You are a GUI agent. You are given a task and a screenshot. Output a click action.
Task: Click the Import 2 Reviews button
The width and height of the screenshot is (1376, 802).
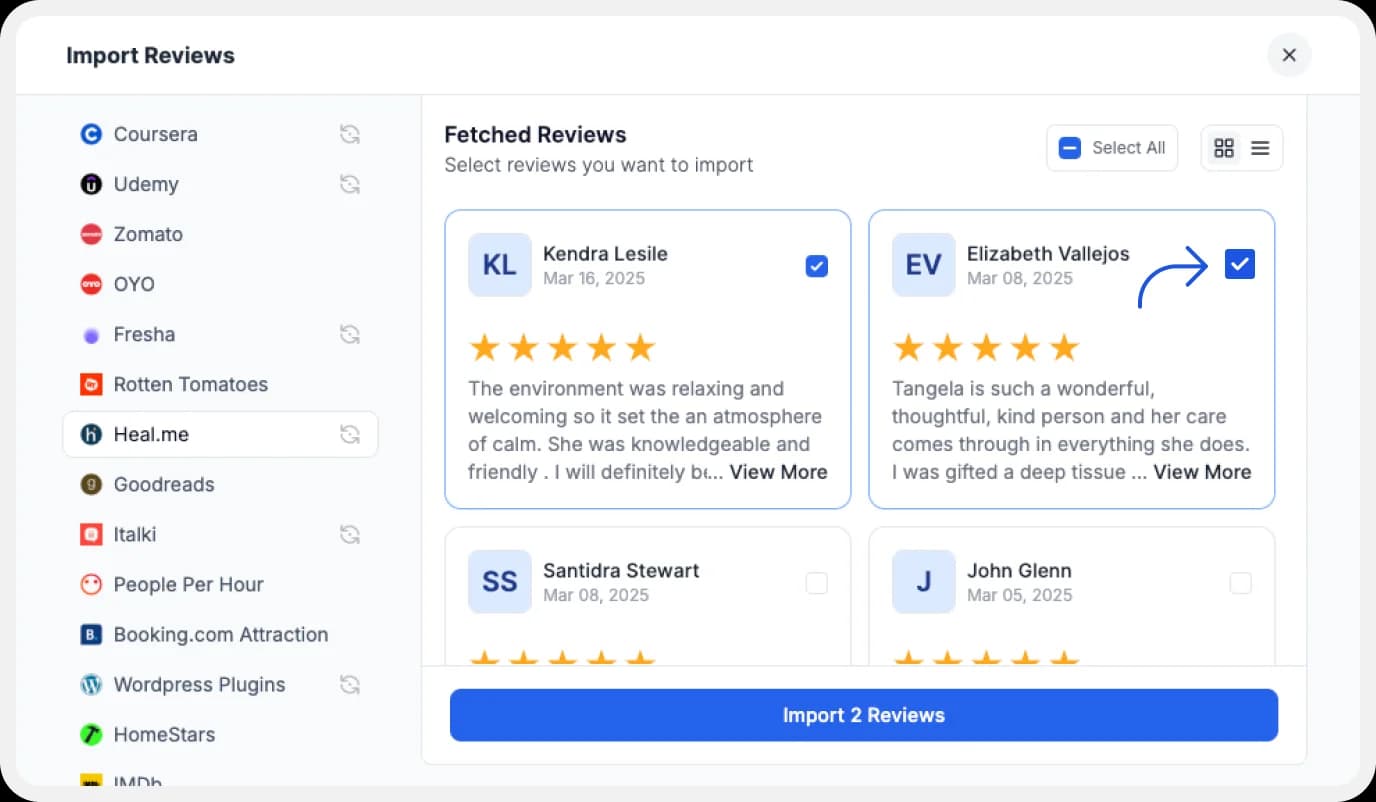tap(863, 715)
